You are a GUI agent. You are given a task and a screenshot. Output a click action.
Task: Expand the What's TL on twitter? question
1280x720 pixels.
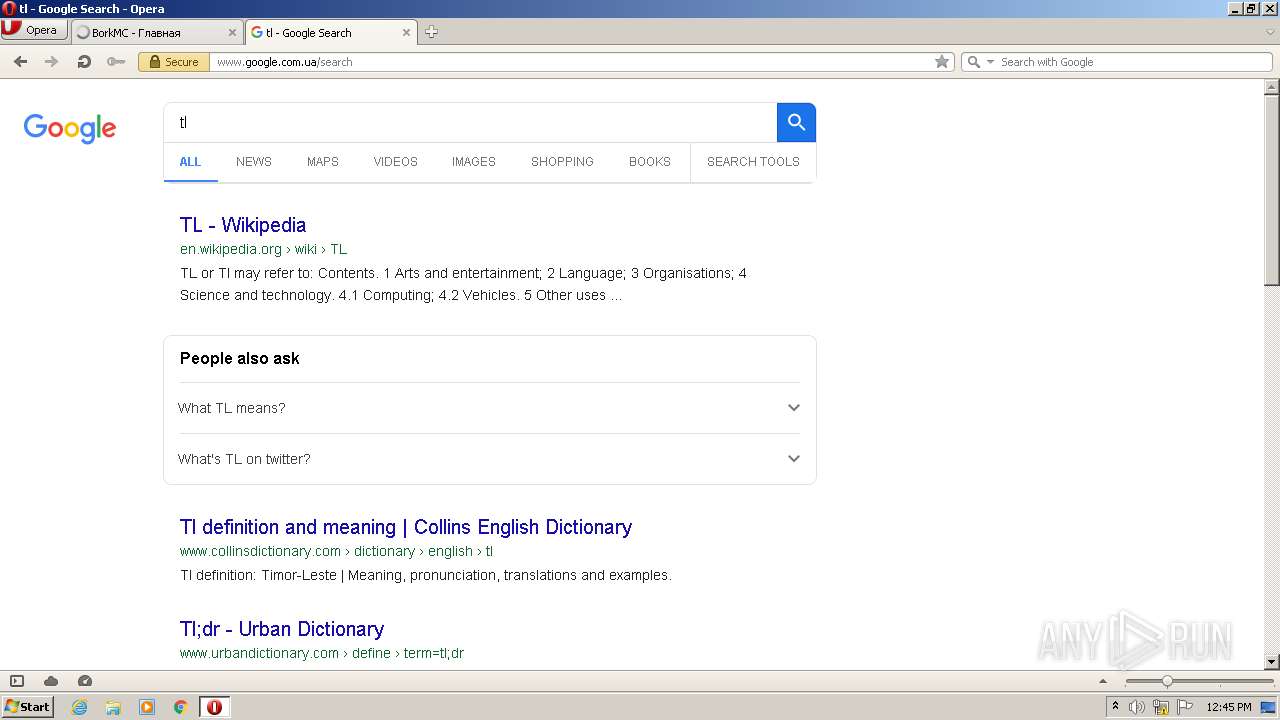pyautogui.click(x=490, y=459)
